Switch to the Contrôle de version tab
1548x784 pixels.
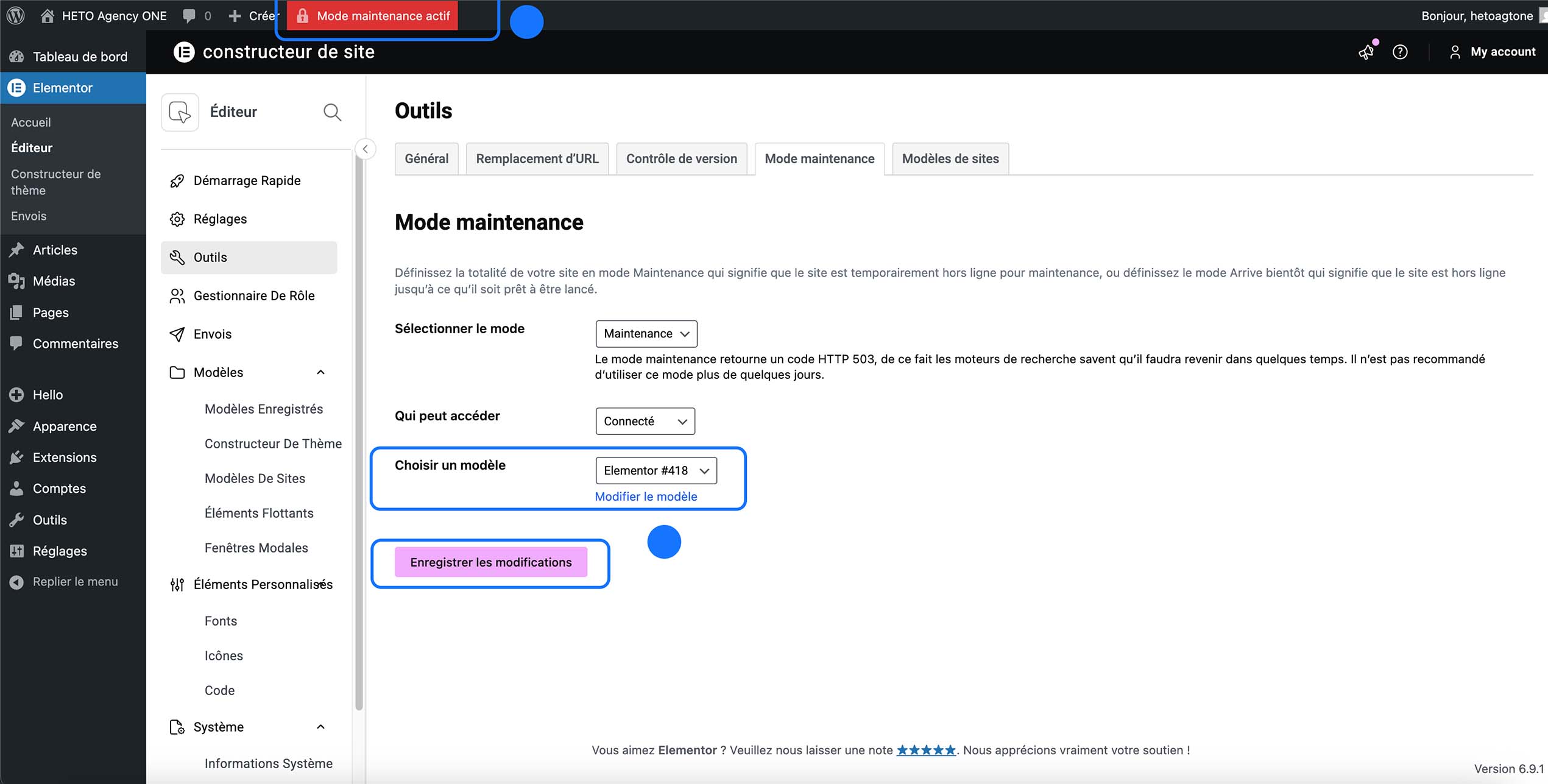click(681, 158)
